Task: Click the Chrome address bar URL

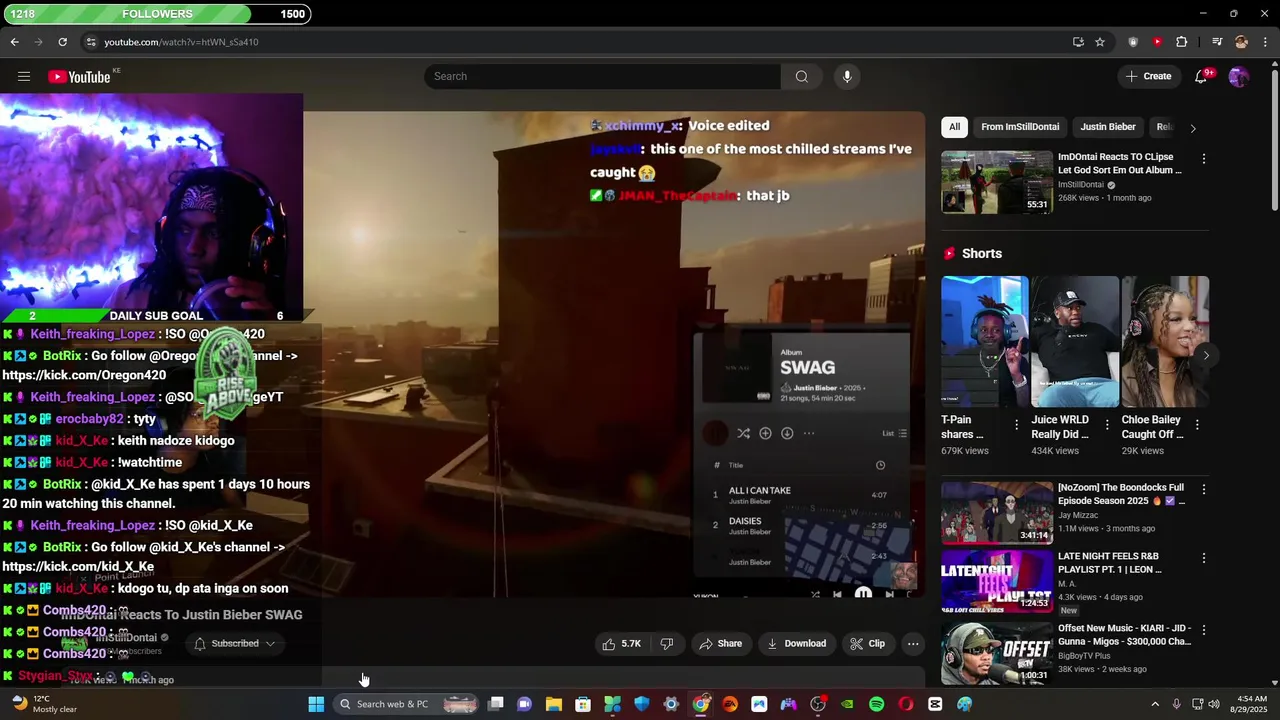Action: 181,42
